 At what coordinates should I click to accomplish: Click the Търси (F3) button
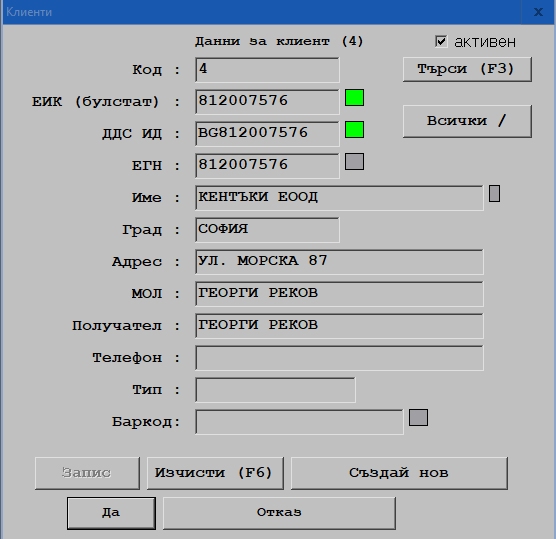[467, 69]
